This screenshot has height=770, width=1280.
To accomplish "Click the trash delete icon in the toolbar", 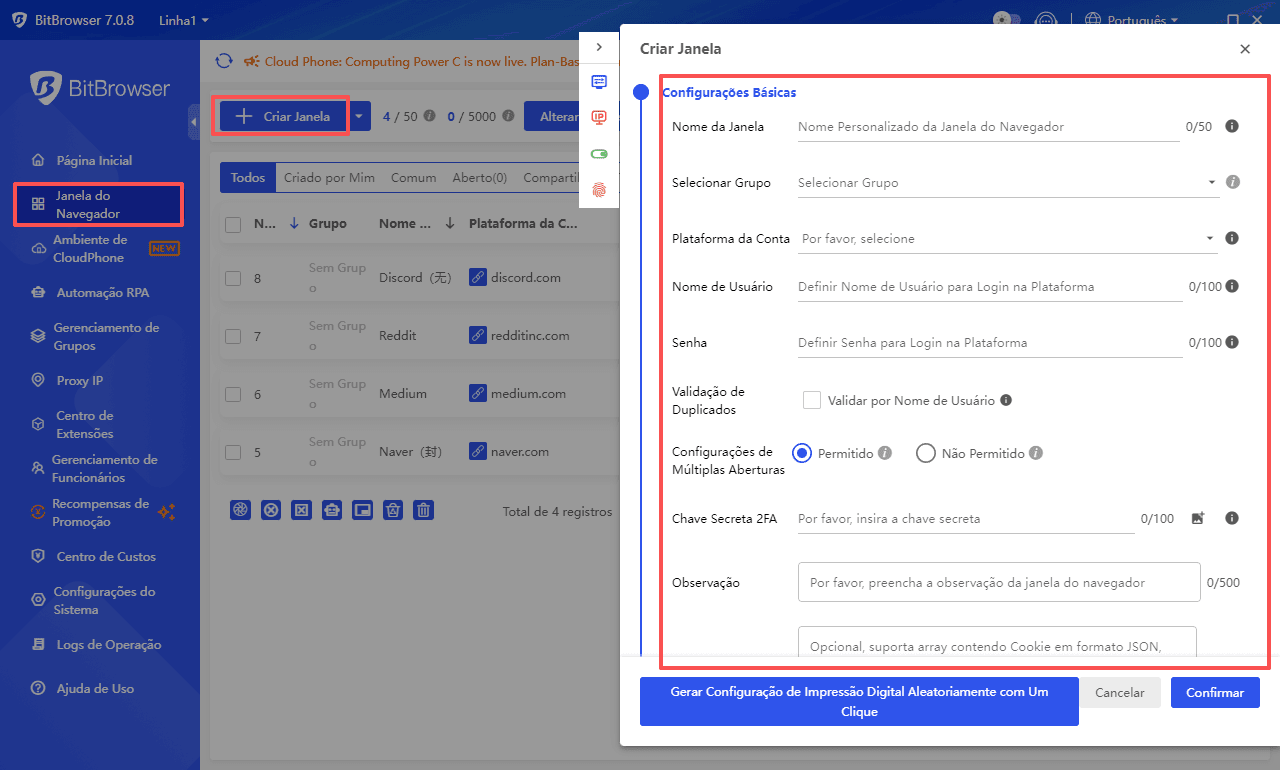I will pos(423,510).
